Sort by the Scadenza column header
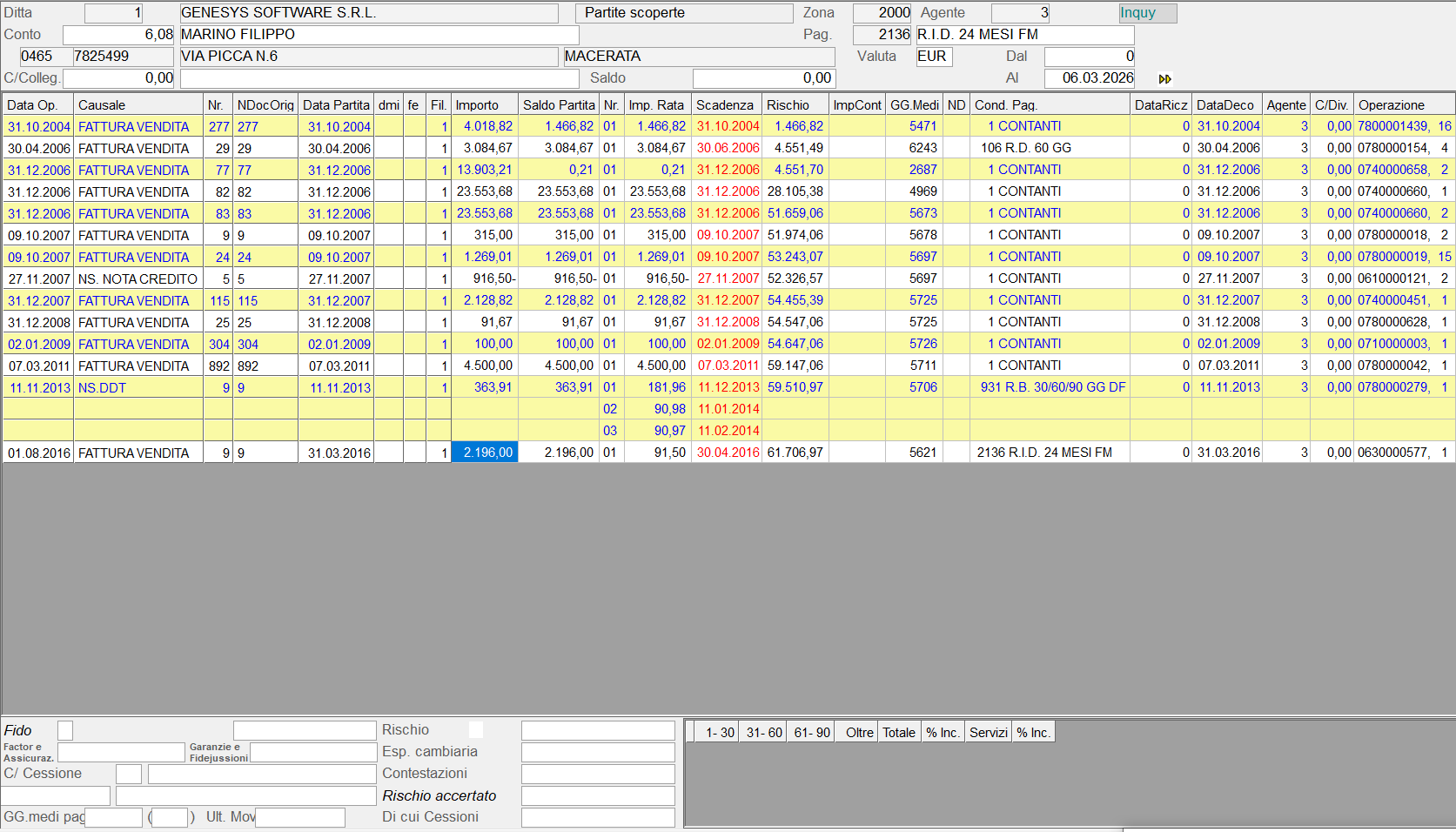 [x=726, y=105]
